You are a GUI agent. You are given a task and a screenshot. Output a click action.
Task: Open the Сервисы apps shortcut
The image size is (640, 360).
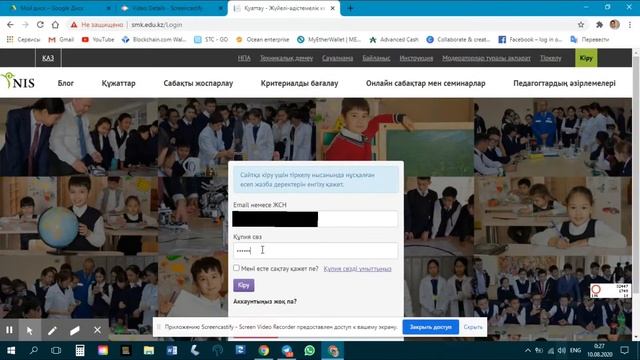(23, 40)
